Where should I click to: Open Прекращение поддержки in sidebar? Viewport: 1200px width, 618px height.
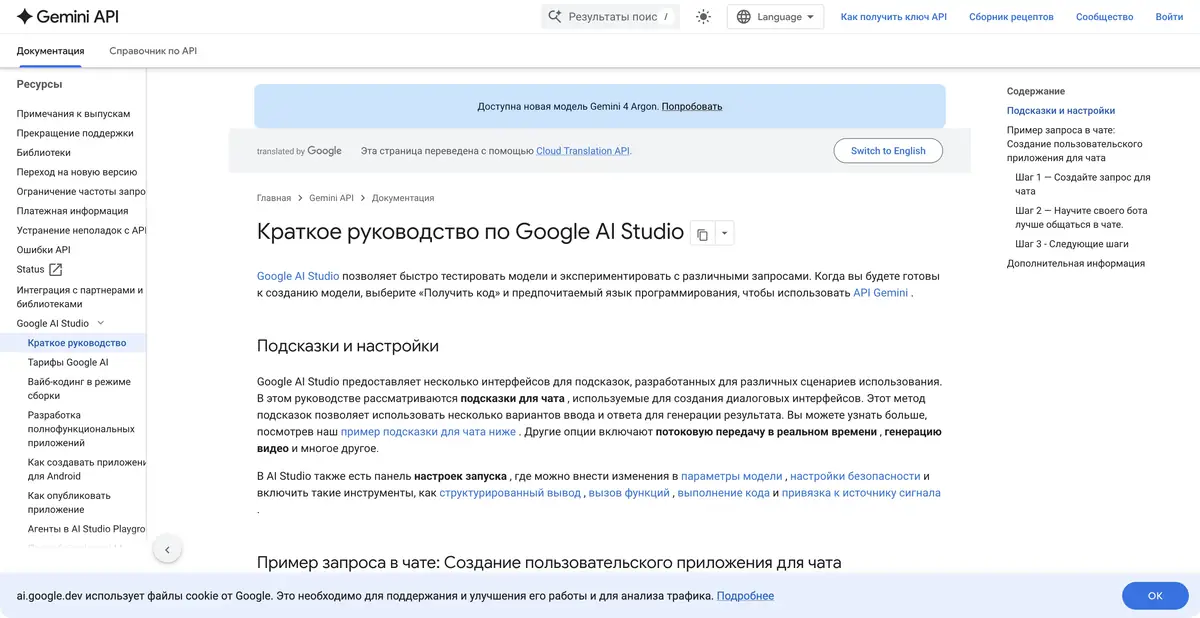75,133
